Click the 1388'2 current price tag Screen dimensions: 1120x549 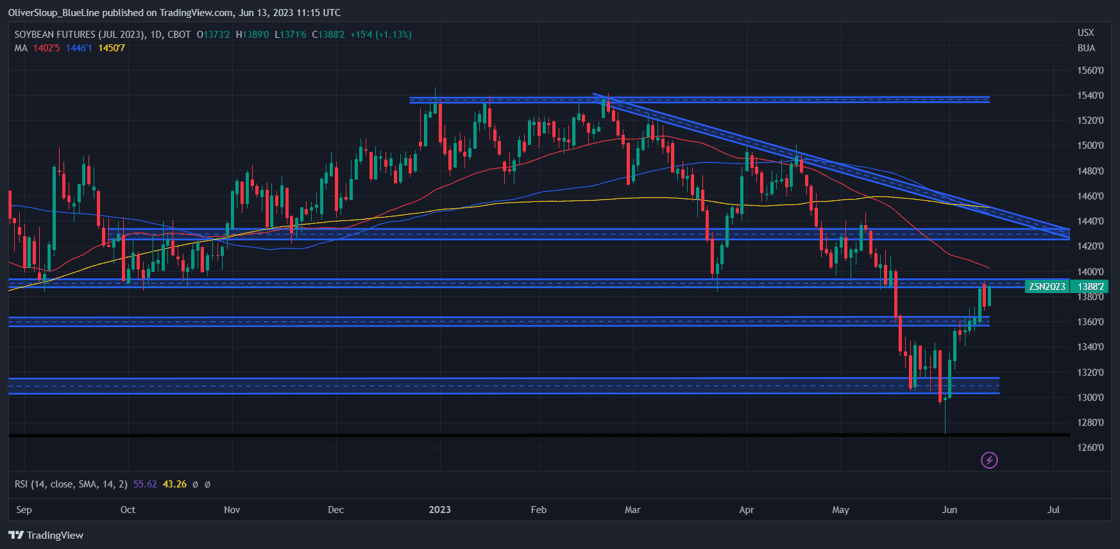1091,286
